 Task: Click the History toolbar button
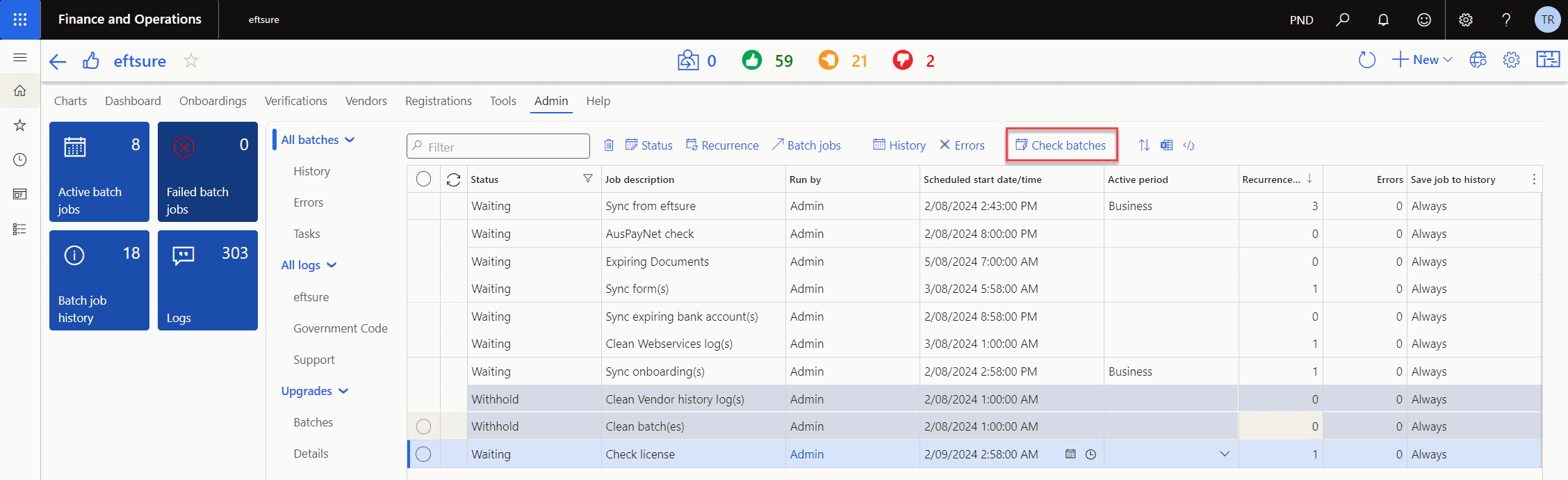(x=899, y=145)
